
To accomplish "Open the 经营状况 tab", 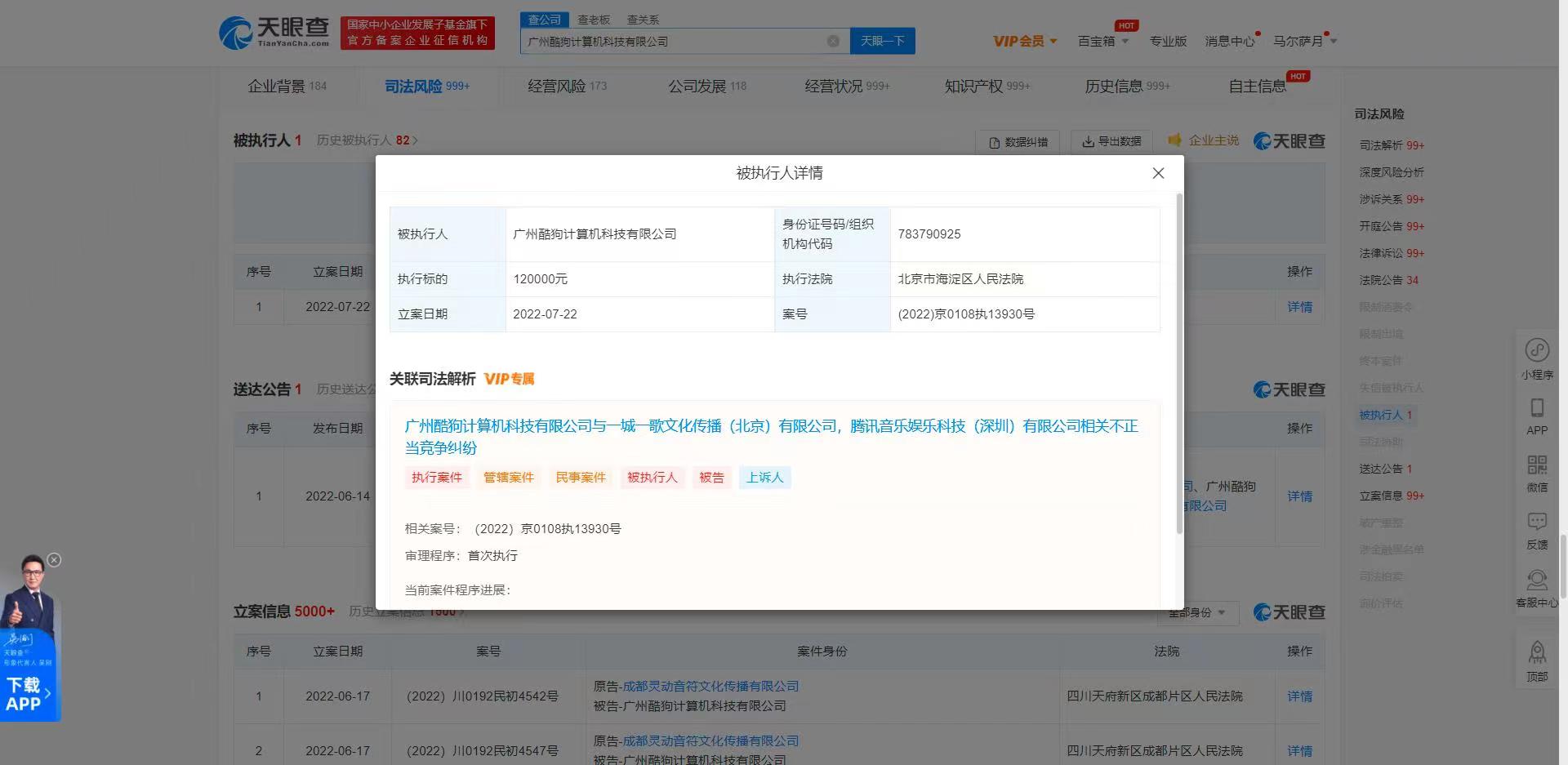I will click(x=847, y=86).
